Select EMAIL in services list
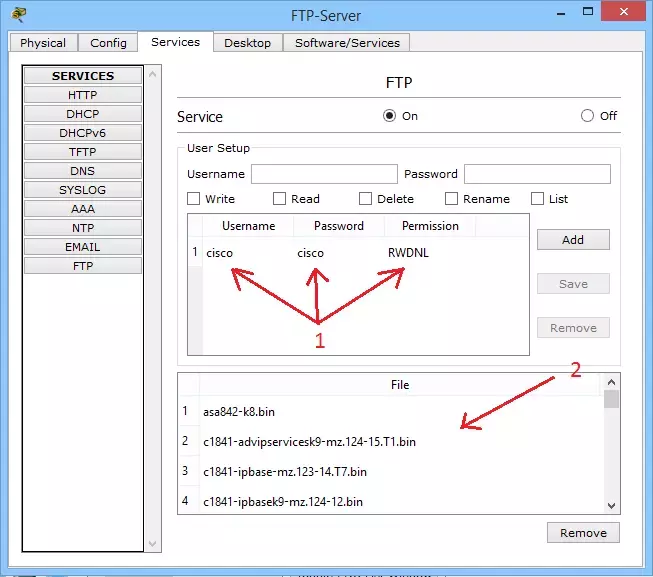 pyautogui.click(x=83, y=247)
